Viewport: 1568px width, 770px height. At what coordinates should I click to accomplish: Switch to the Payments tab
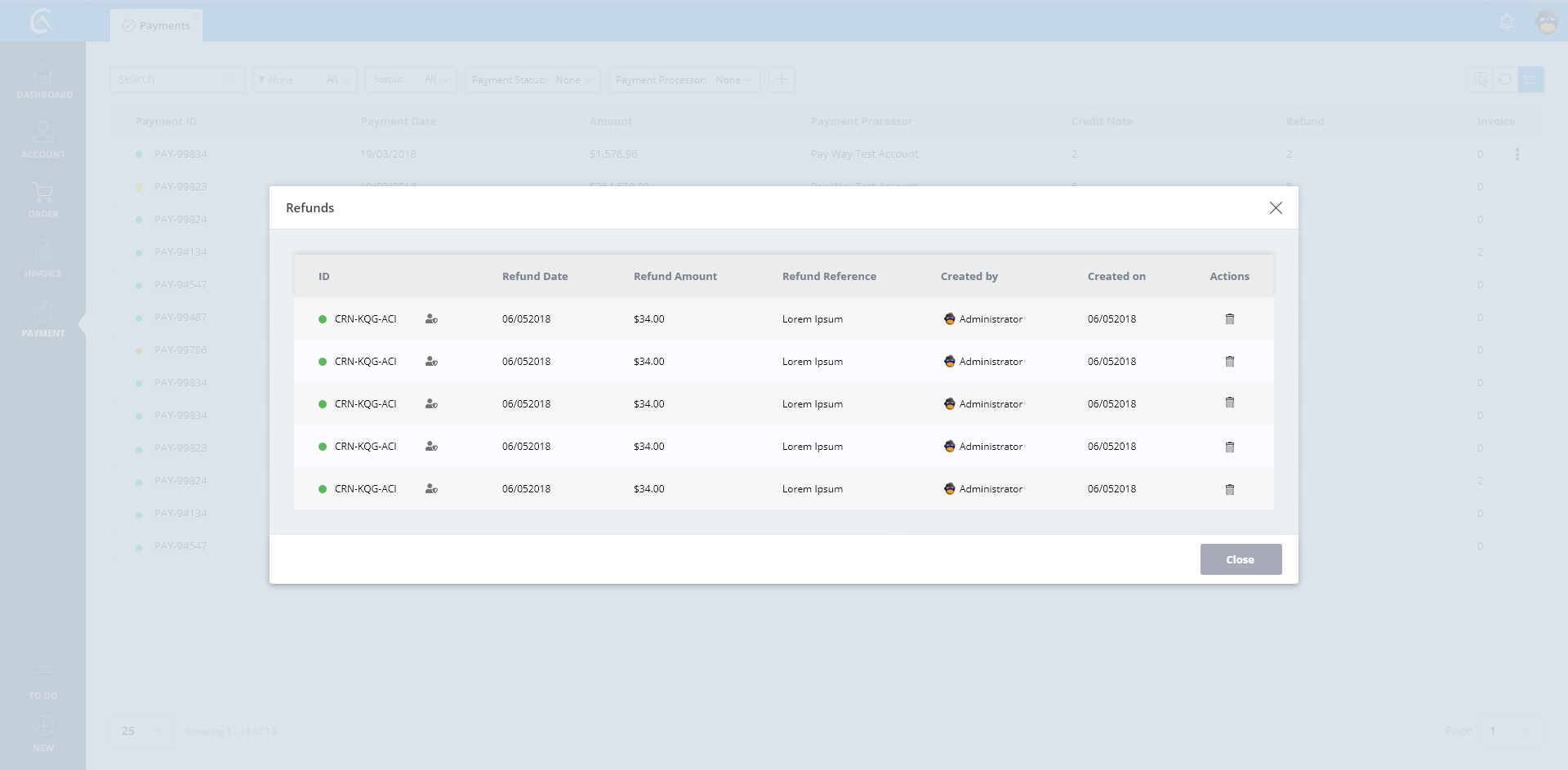coord(157,26)
